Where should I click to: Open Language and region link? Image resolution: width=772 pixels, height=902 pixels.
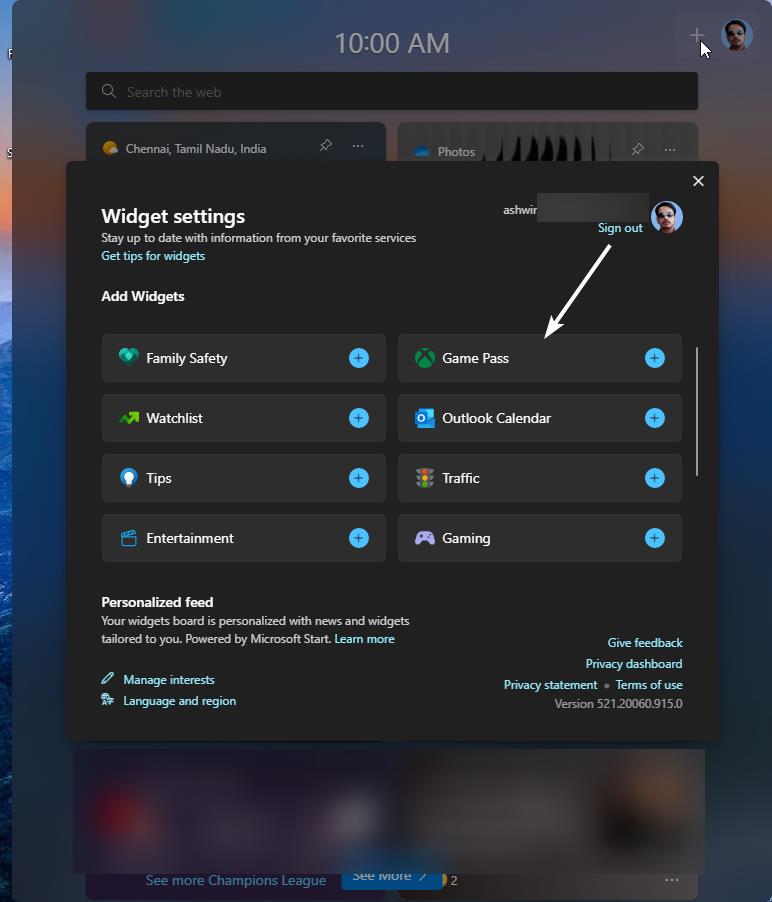(179, 701)
